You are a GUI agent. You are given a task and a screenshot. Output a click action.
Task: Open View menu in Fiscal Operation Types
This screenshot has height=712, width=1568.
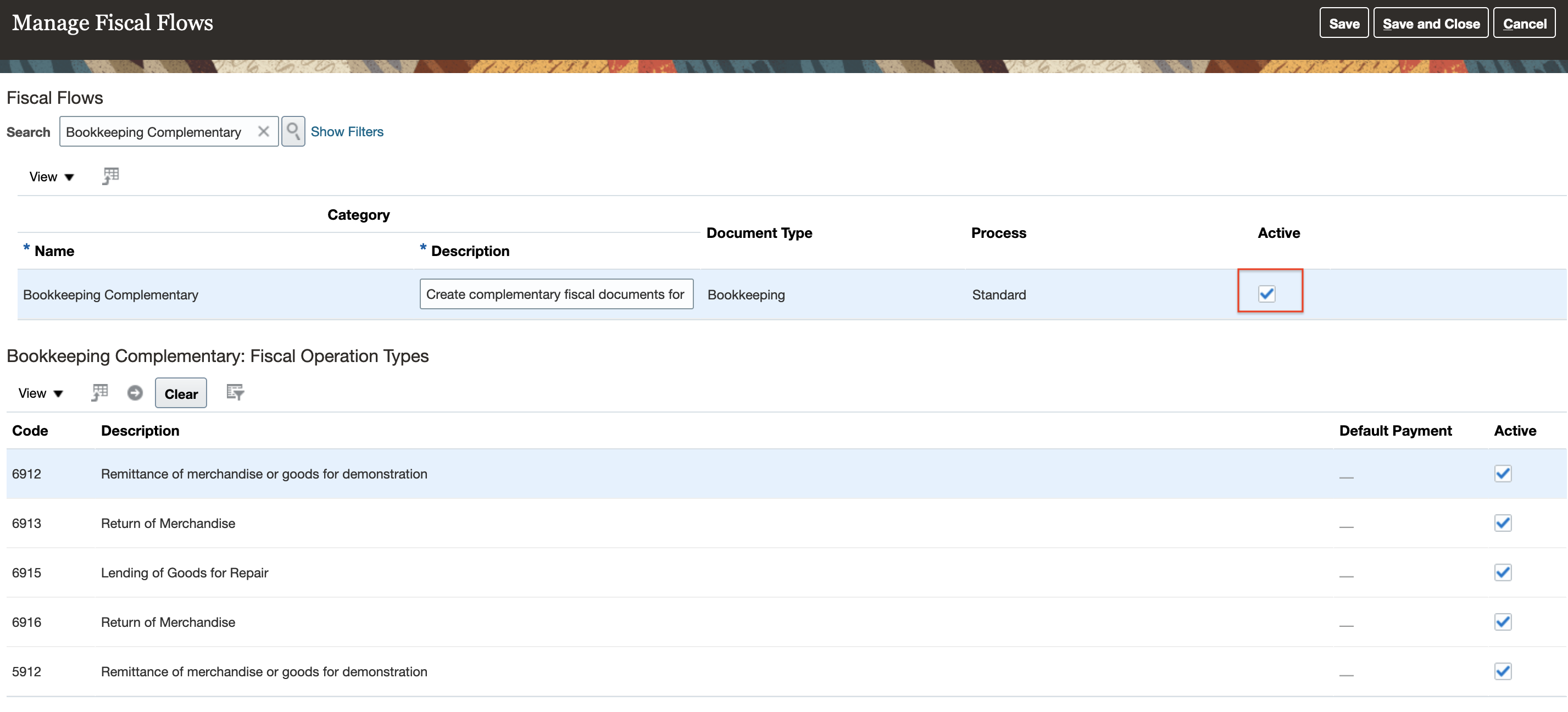point(40,393)
